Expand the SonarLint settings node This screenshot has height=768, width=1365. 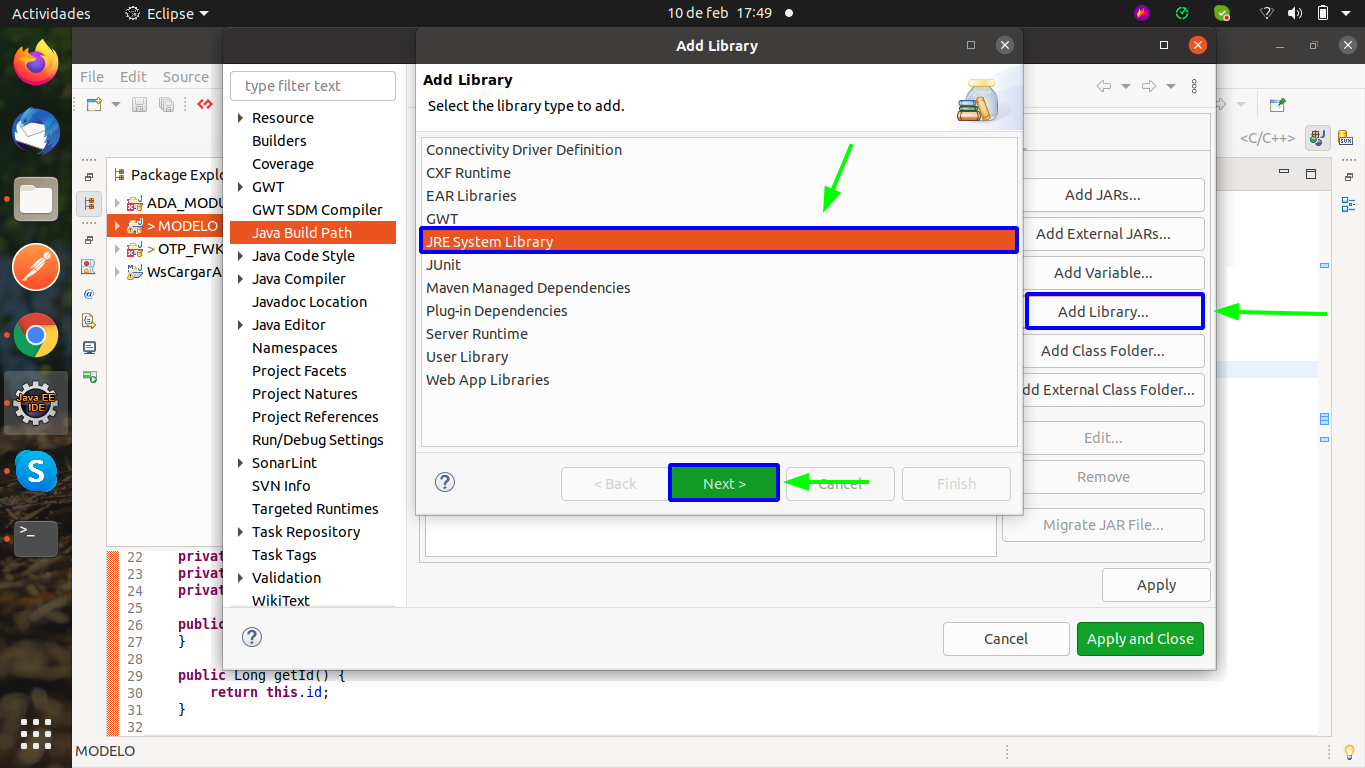pyautogui.click(x=240, y=463)
